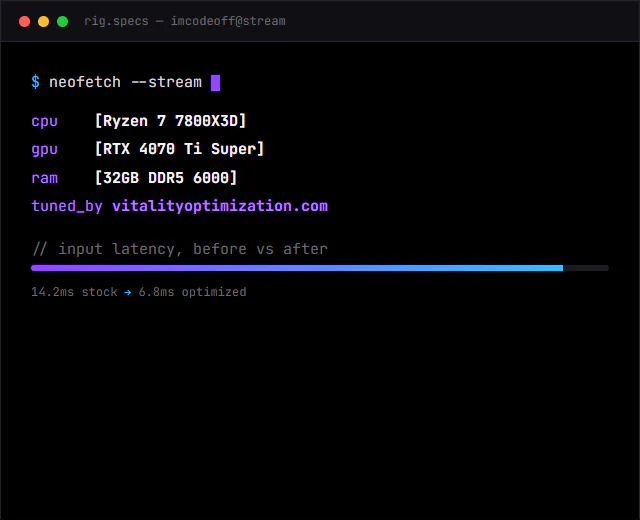Select the Ryzen 7 7800X3D value

click(170, 121)
